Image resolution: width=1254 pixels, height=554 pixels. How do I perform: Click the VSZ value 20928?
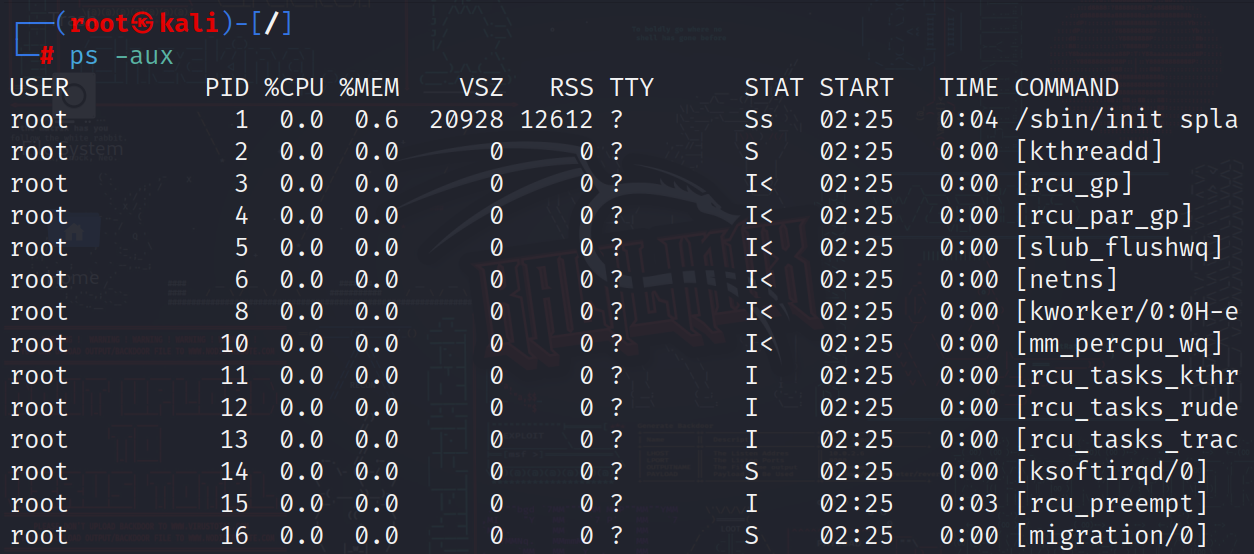pyautogui.click(x=467, y=120)
